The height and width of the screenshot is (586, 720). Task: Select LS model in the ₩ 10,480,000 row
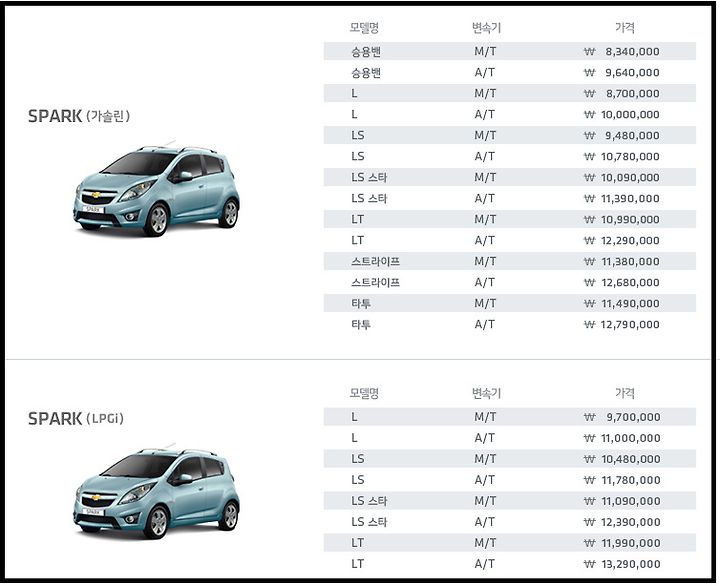pyautogui.click(x=358, y=459)
